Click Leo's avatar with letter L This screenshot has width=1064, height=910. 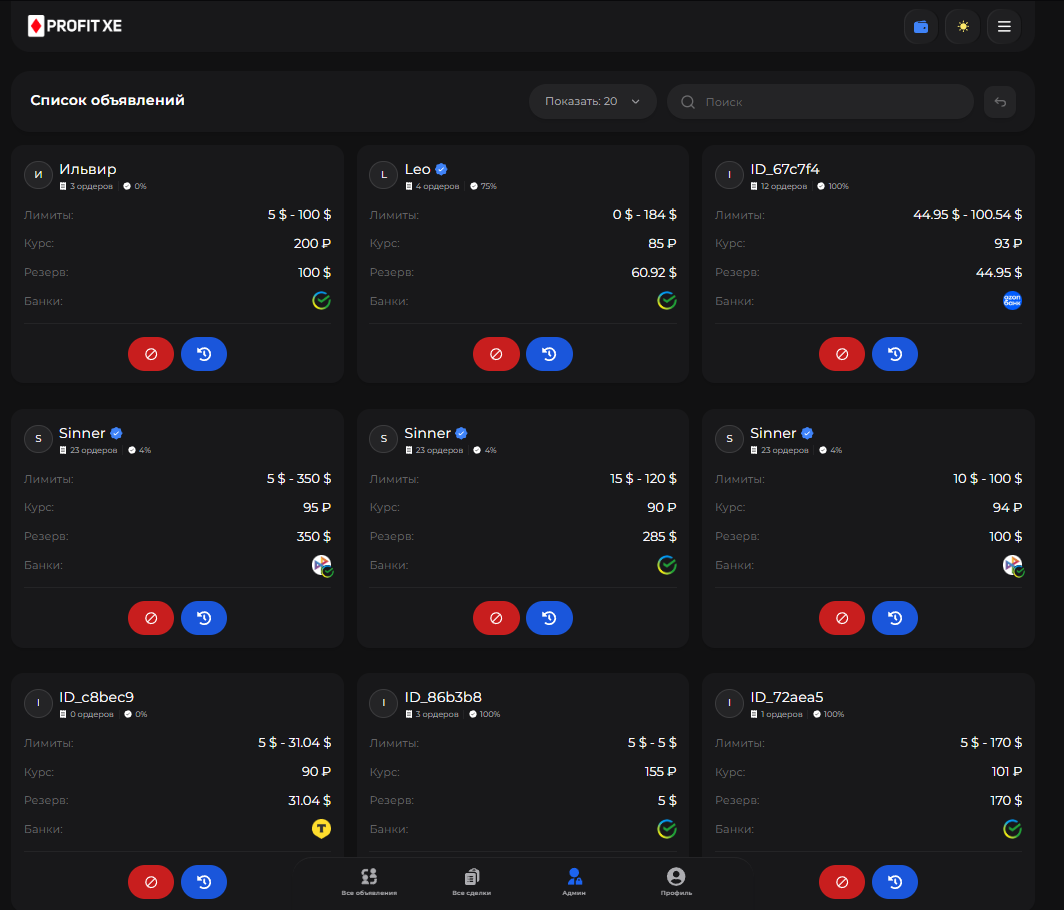click(383, 174)
